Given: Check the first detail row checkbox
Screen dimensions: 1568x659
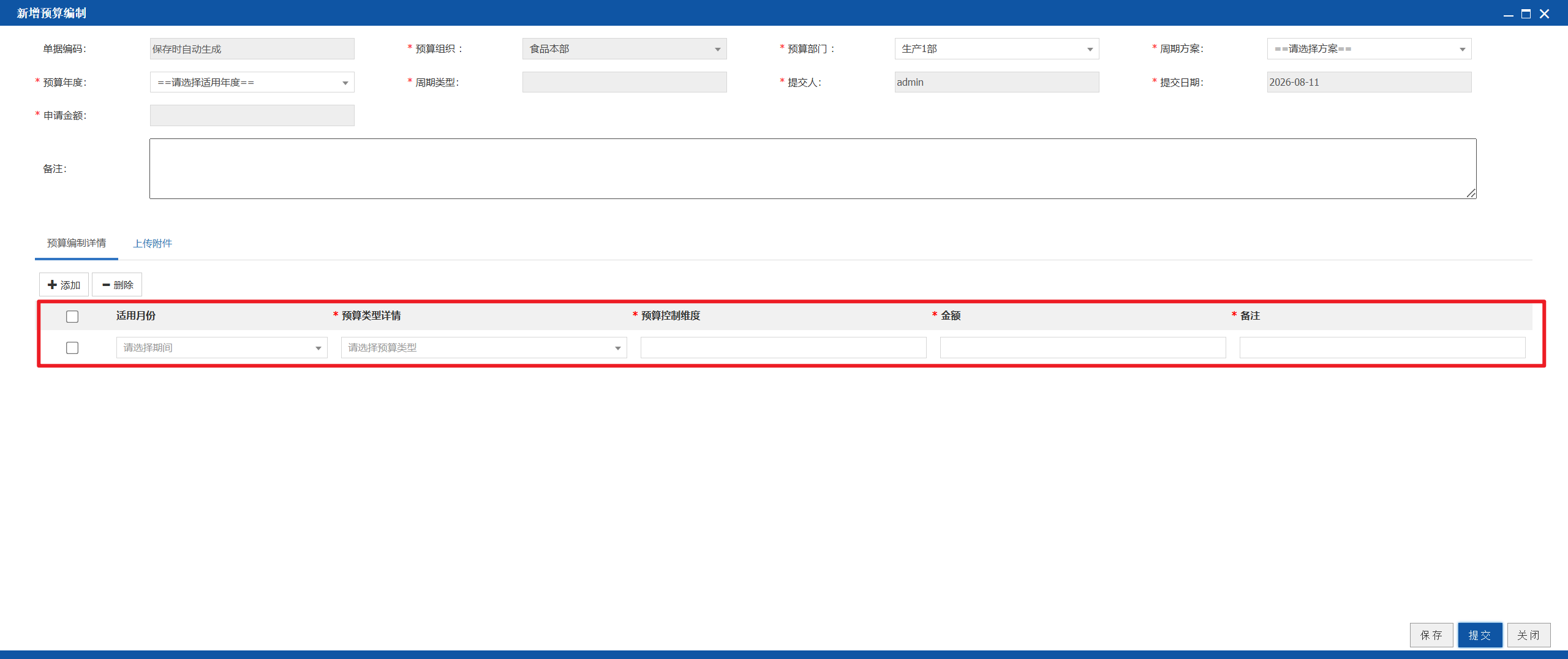Looking at the screenshot, I should tap(72, 348).
